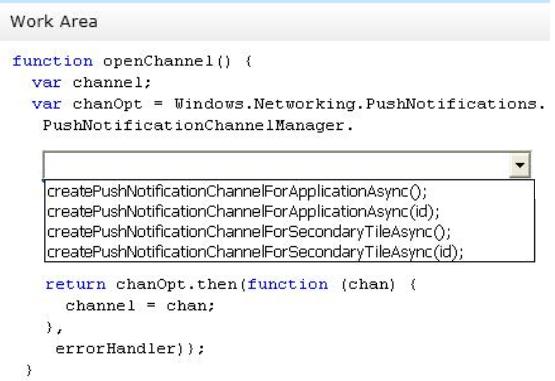Choose createPushNotificationChannelForSecondaryTileAsync(id) option
Image resolution: width=555 pixels, height=381 pixels.
click(x=255, y=252)
